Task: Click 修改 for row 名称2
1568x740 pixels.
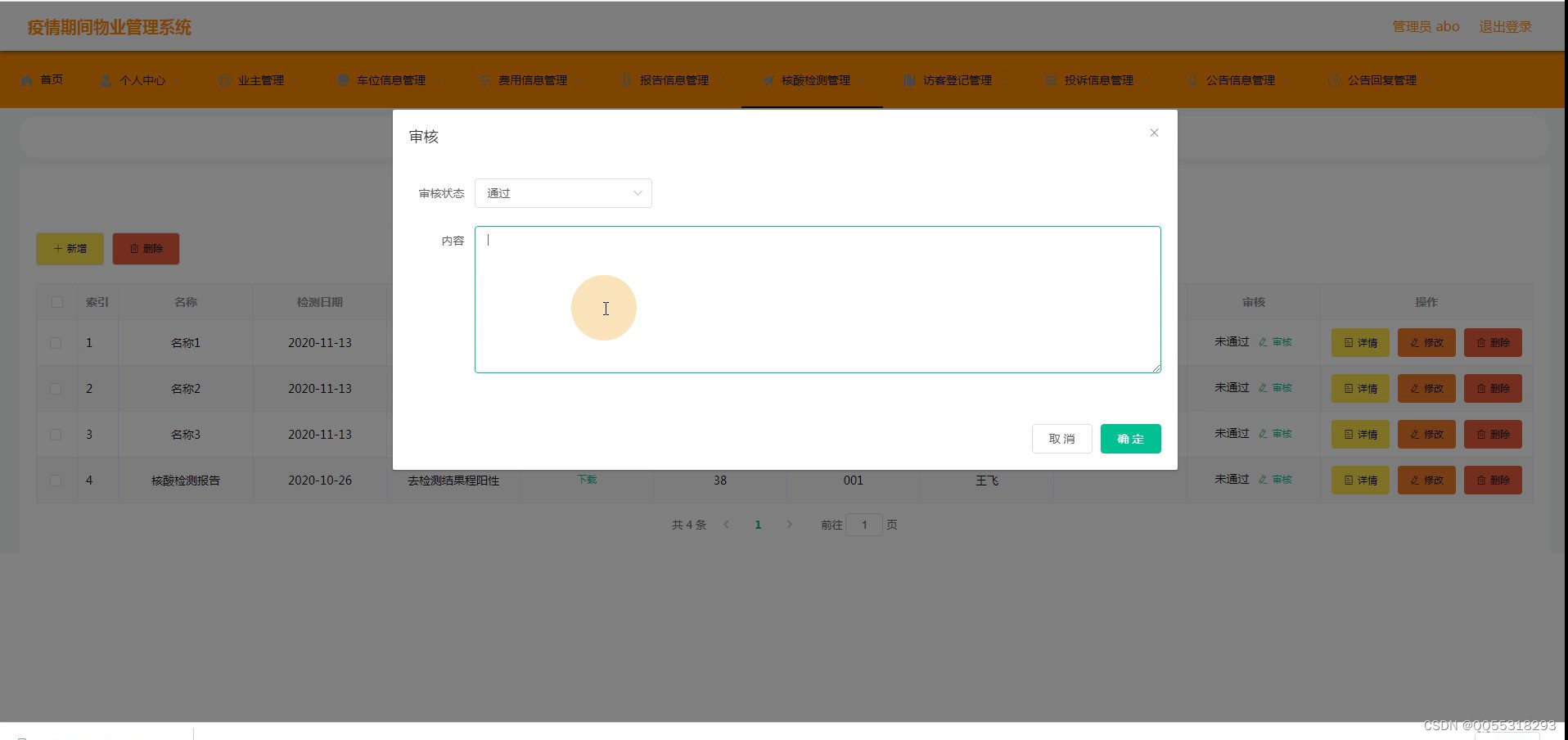Action: click(1426, 389)
